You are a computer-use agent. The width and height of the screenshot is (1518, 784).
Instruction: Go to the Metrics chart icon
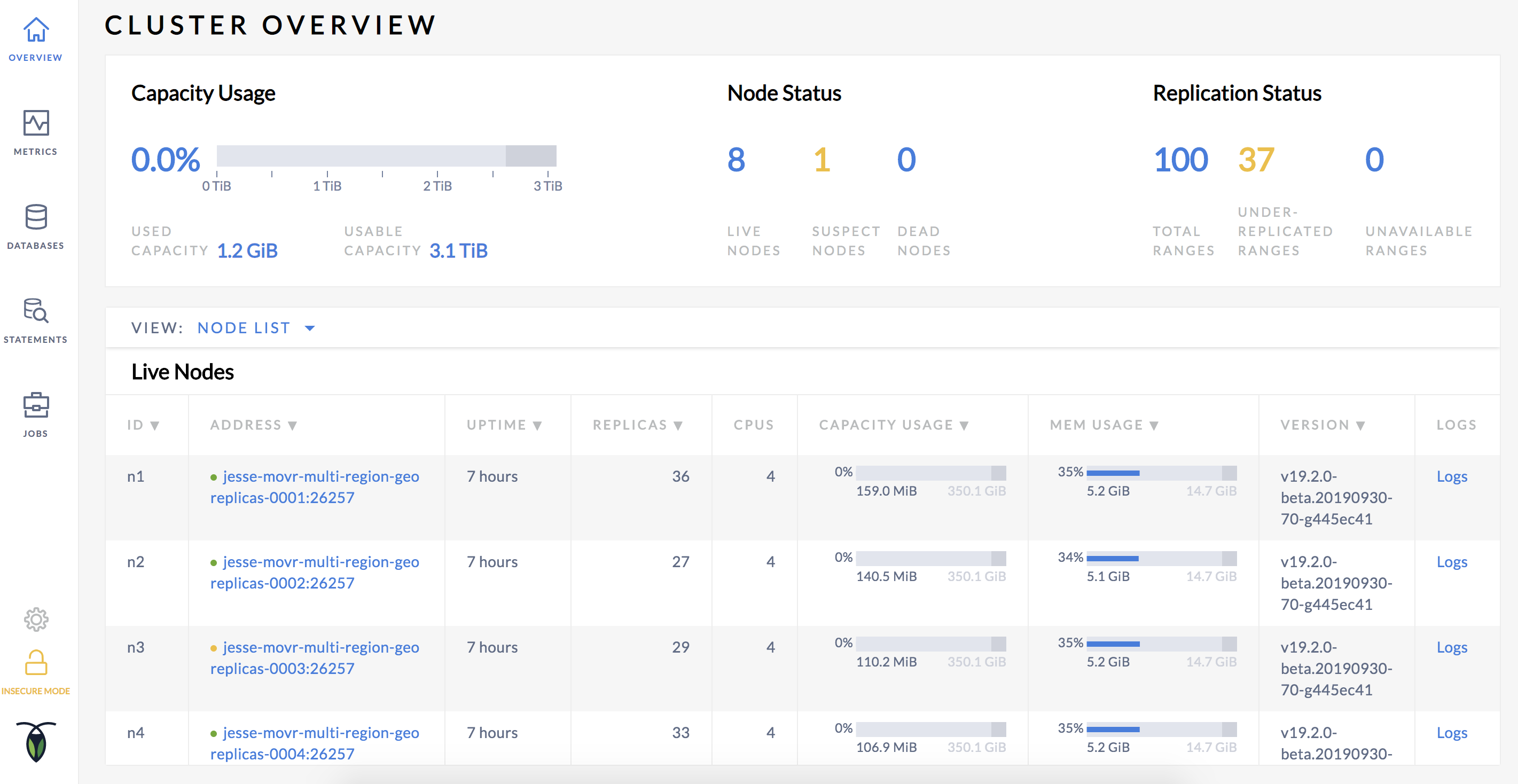pyautogui.click(x=35, y=123)
